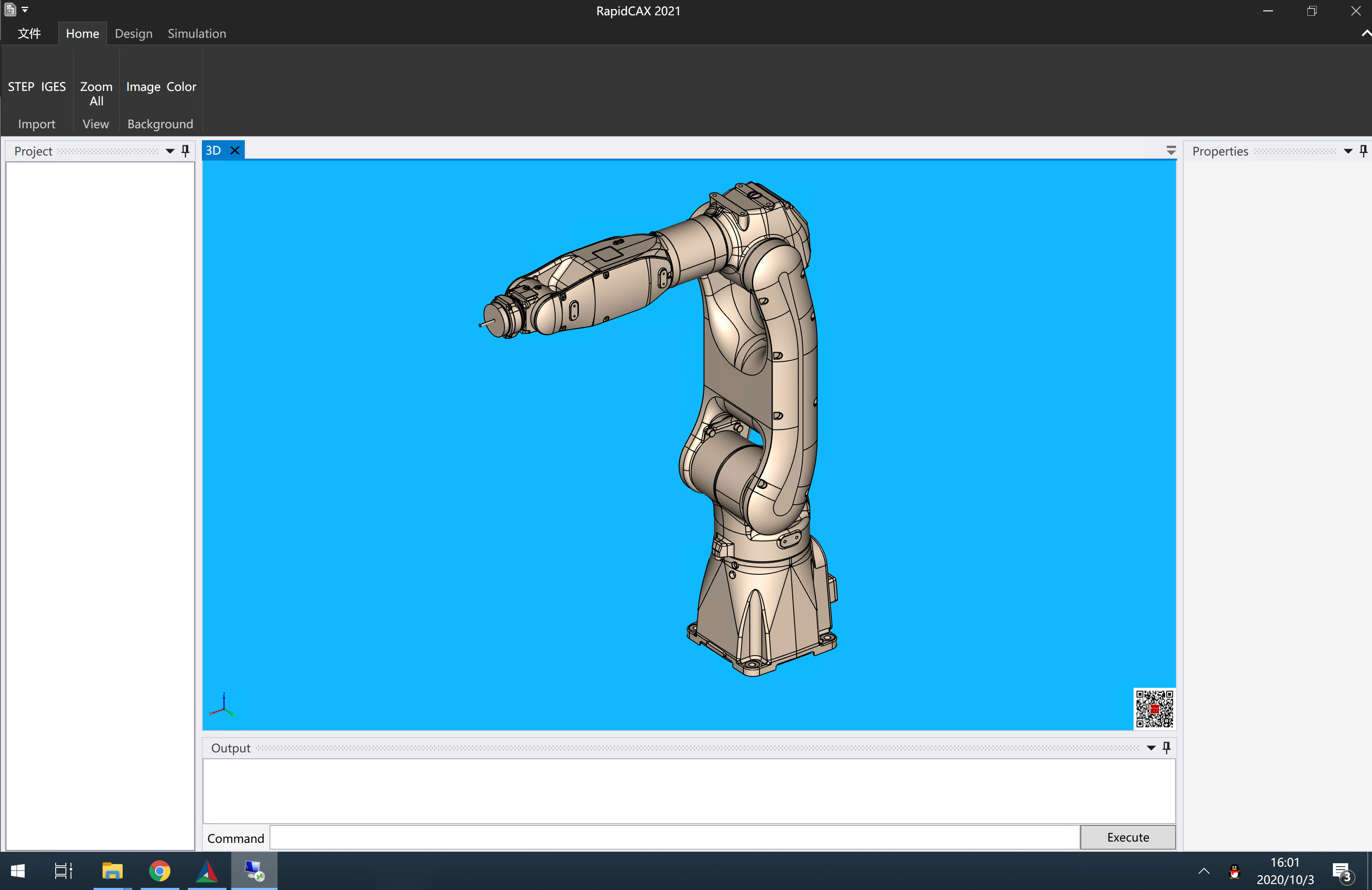The width and height of the screenshot is (1372, 890).
Task: Open Chrome from the taskbar
Action: tap(160, 870)
